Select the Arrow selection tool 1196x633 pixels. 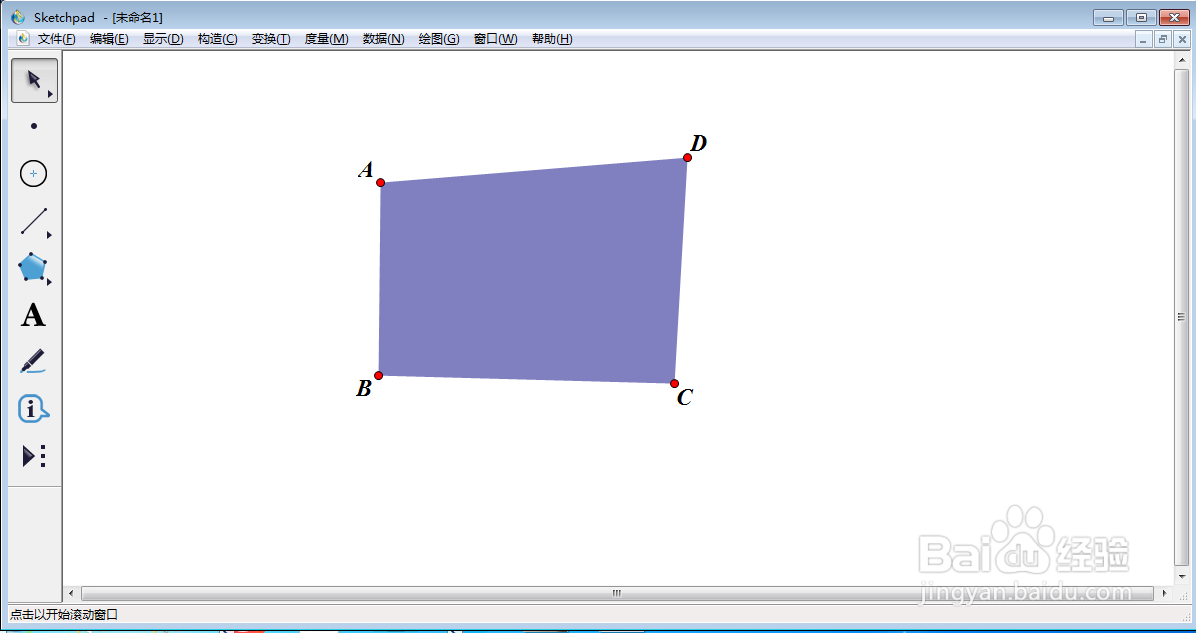point(34,80)
